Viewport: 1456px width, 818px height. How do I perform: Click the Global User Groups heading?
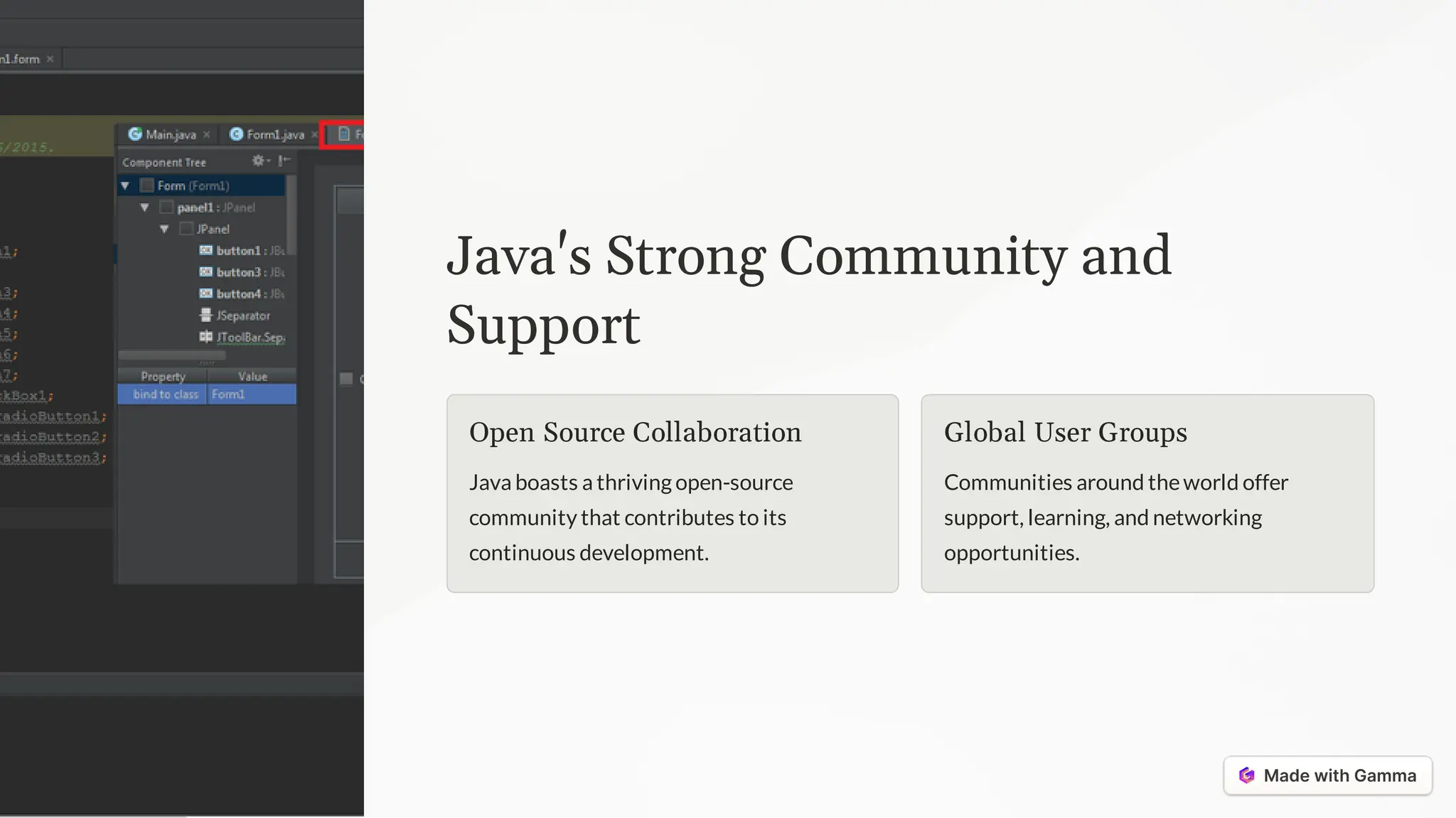(x=1065, y=432)
